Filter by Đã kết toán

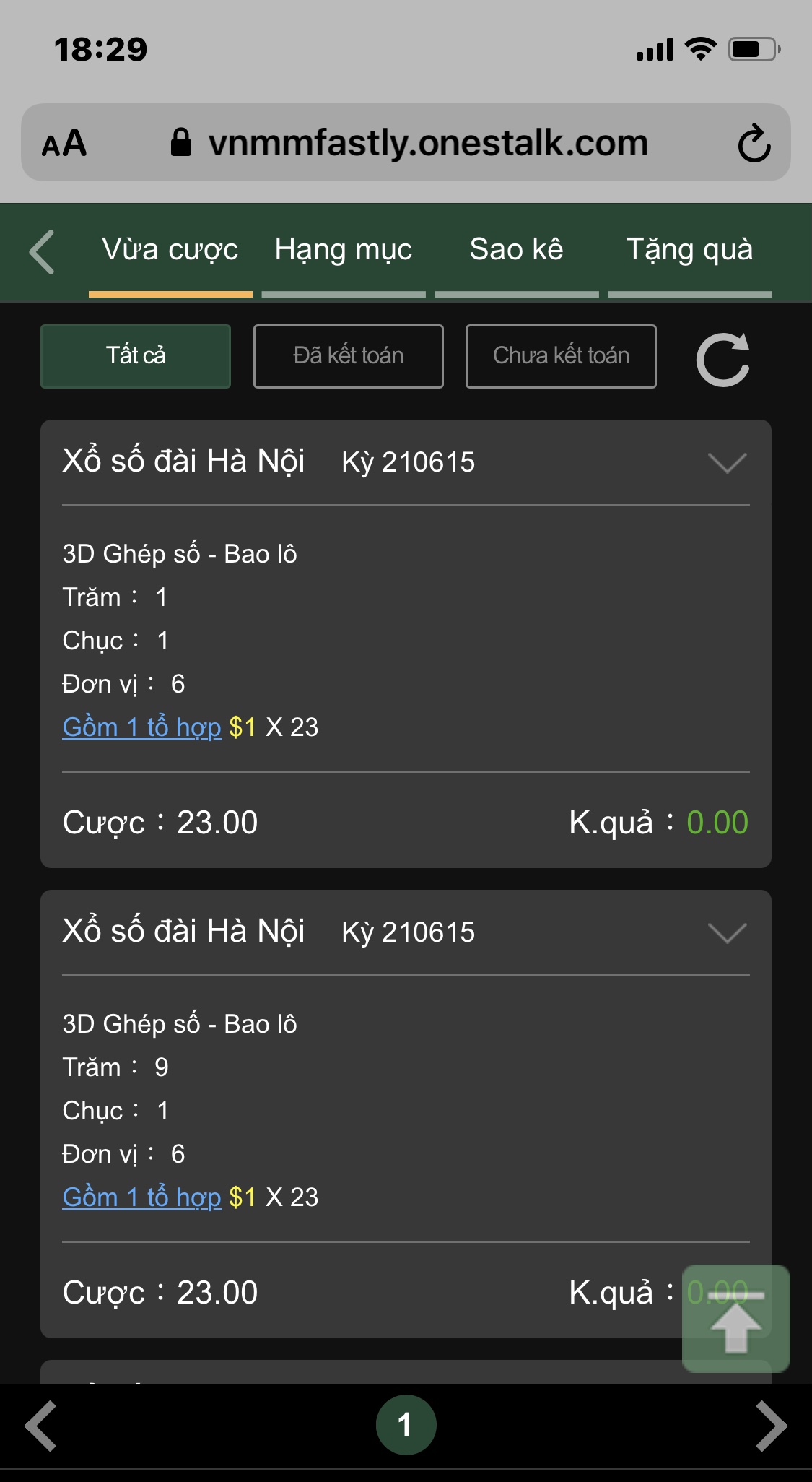(348, 356)
